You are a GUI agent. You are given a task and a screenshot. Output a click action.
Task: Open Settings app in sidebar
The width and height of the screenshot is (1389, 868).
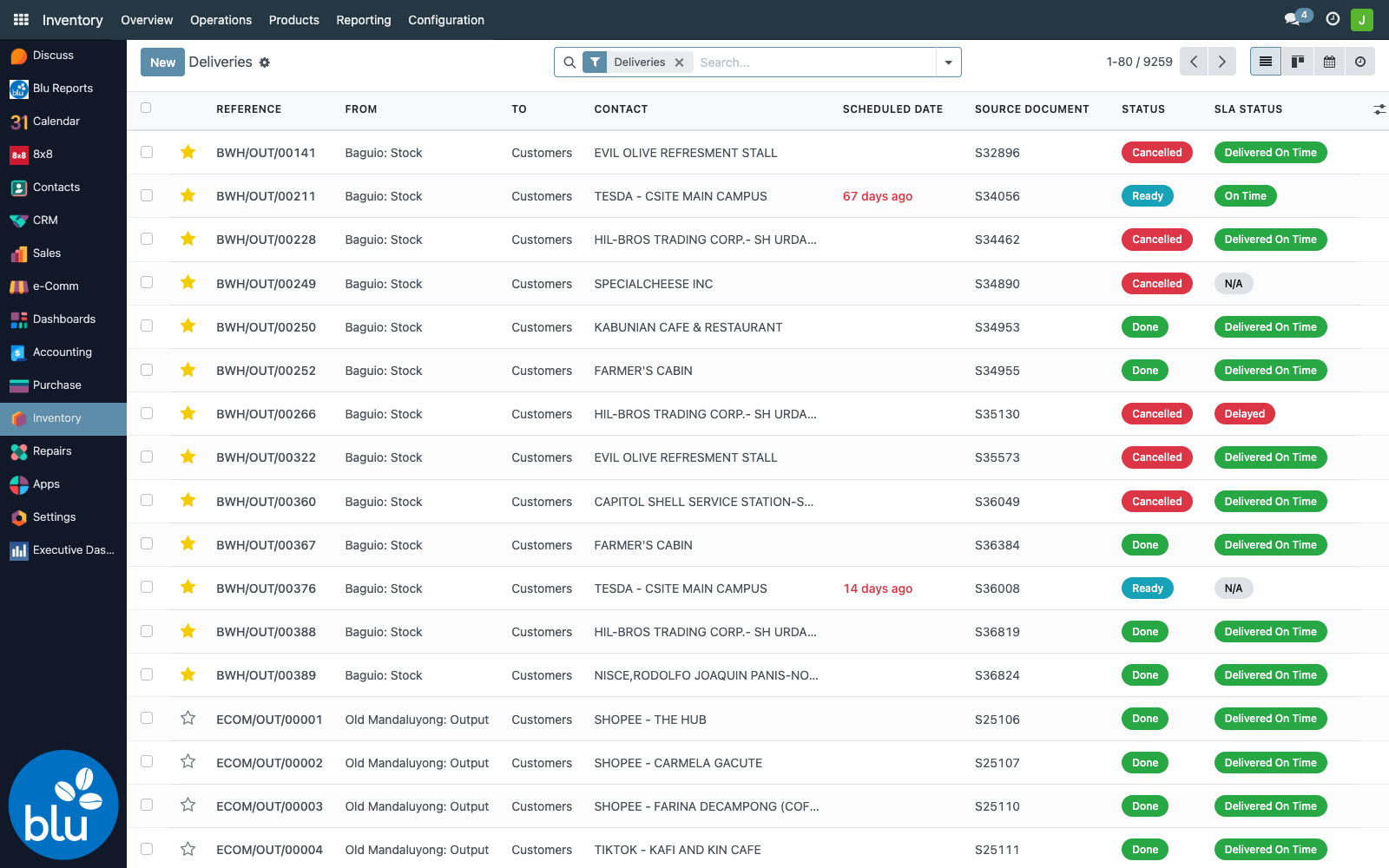point(63,516)
